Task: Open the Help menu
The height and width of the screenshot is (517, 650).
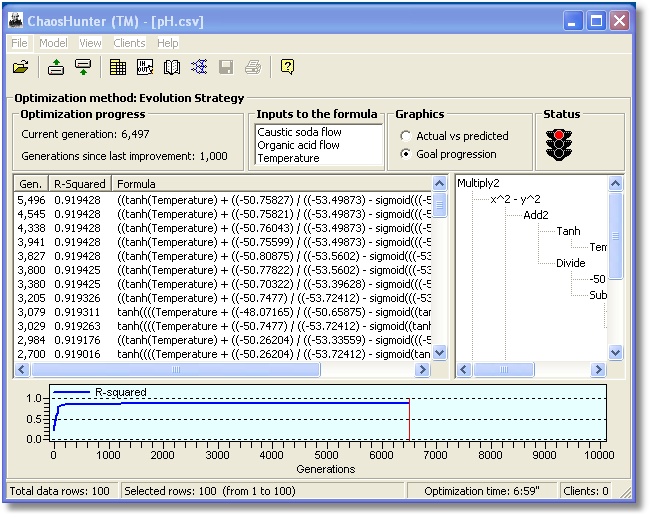Action: tap(167, 43)
